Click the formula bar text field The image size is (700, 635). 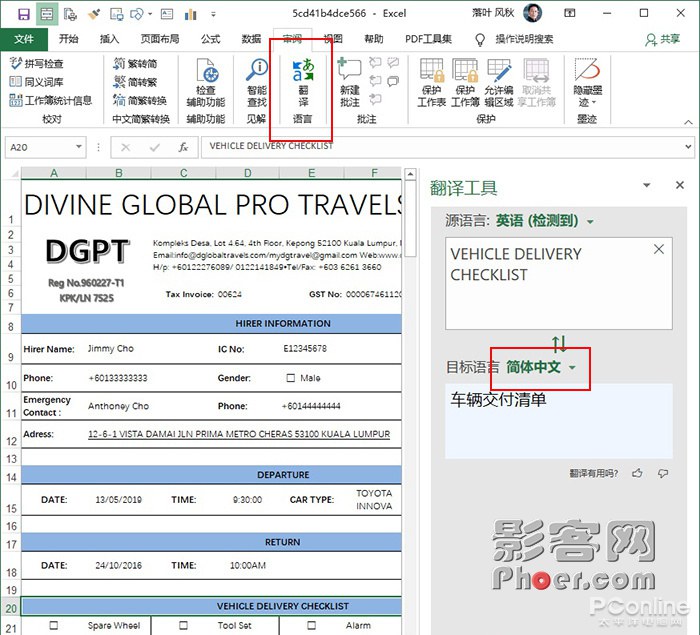tap(442, 146)
